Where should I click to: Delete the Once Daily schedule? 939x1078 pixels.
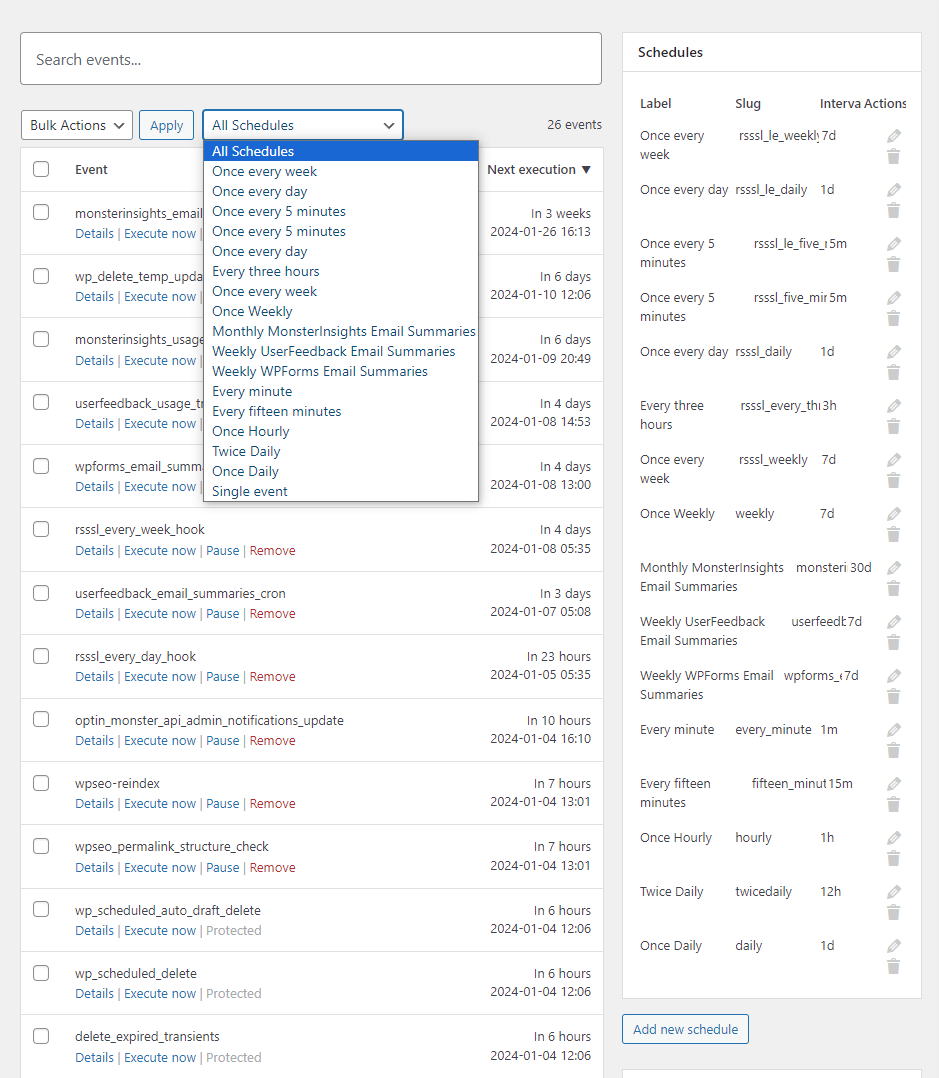(x=894, y=967)
